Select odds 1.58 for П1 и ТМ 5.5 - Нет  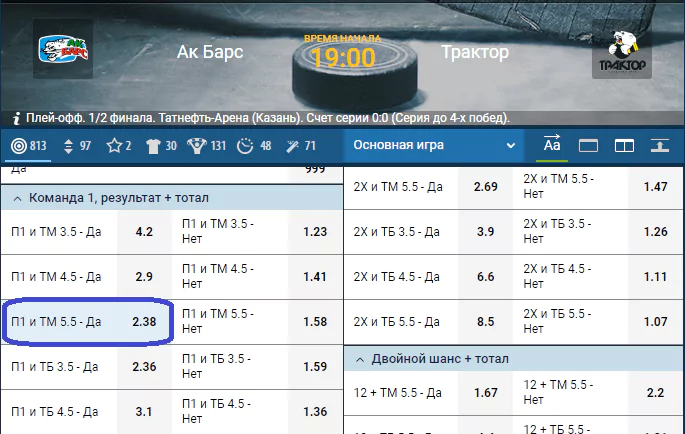coord(315,322)
